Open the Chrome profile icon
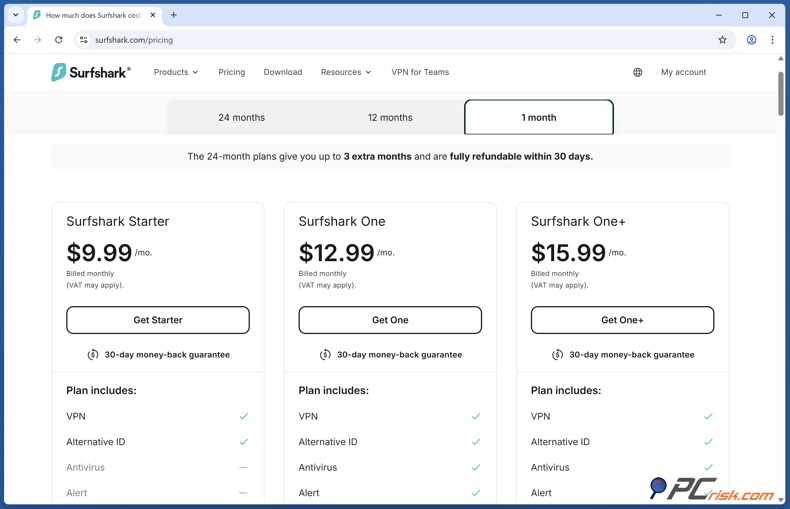Viewport: 790px width, 509px height. click(x=751, y=40)
